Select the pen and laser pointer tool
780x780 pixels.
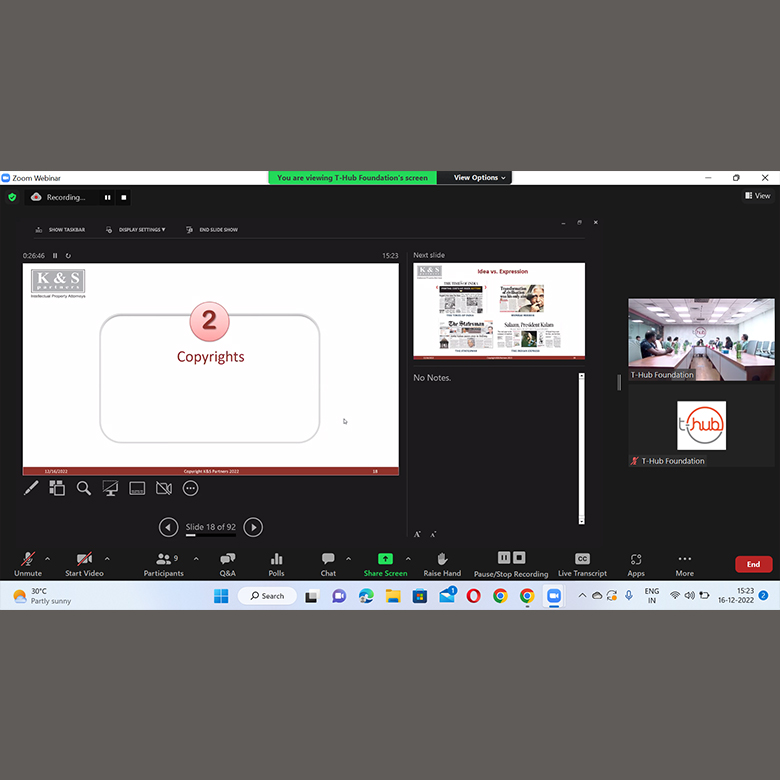tap(31, 488)
